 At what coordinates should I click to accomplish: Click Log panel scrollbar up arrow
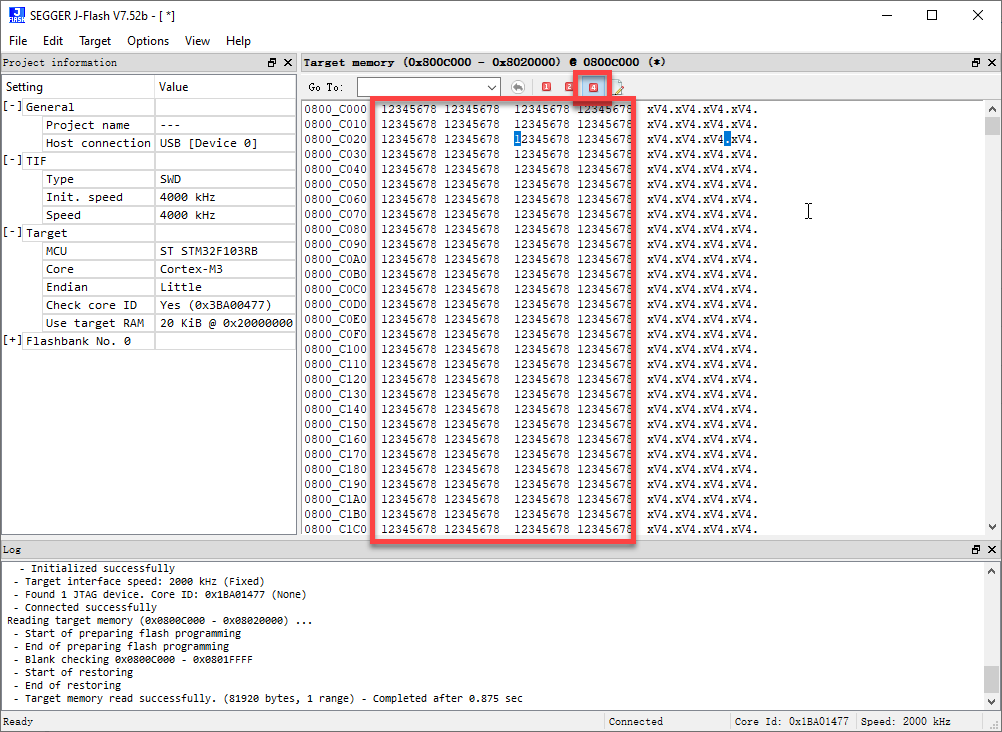[992, 571]
